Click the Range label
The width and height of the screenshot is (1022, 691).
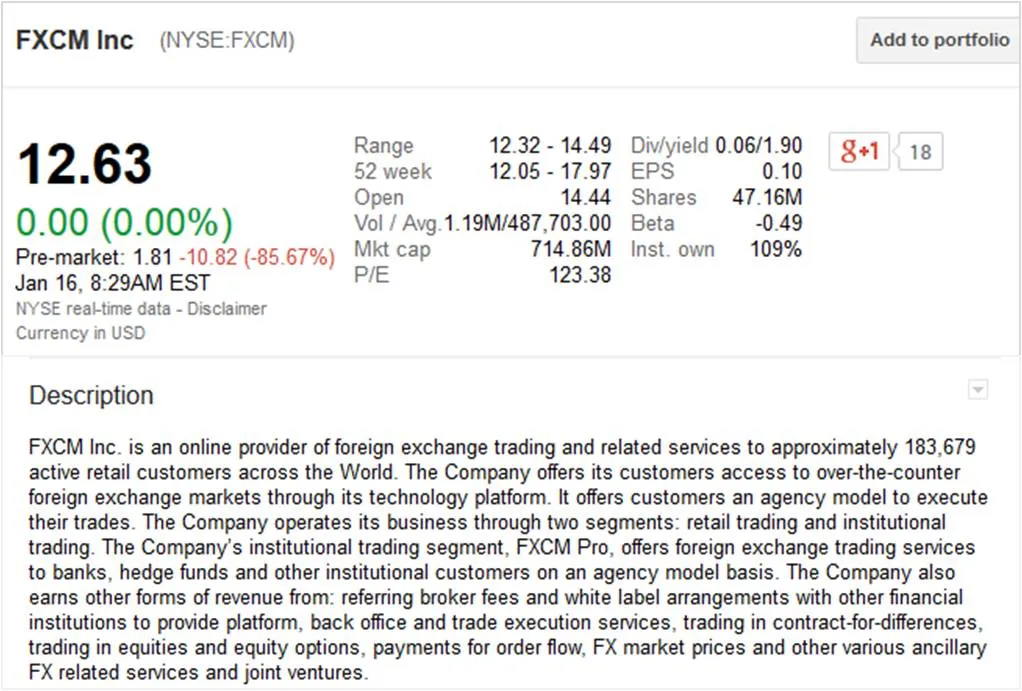(383, 146)
